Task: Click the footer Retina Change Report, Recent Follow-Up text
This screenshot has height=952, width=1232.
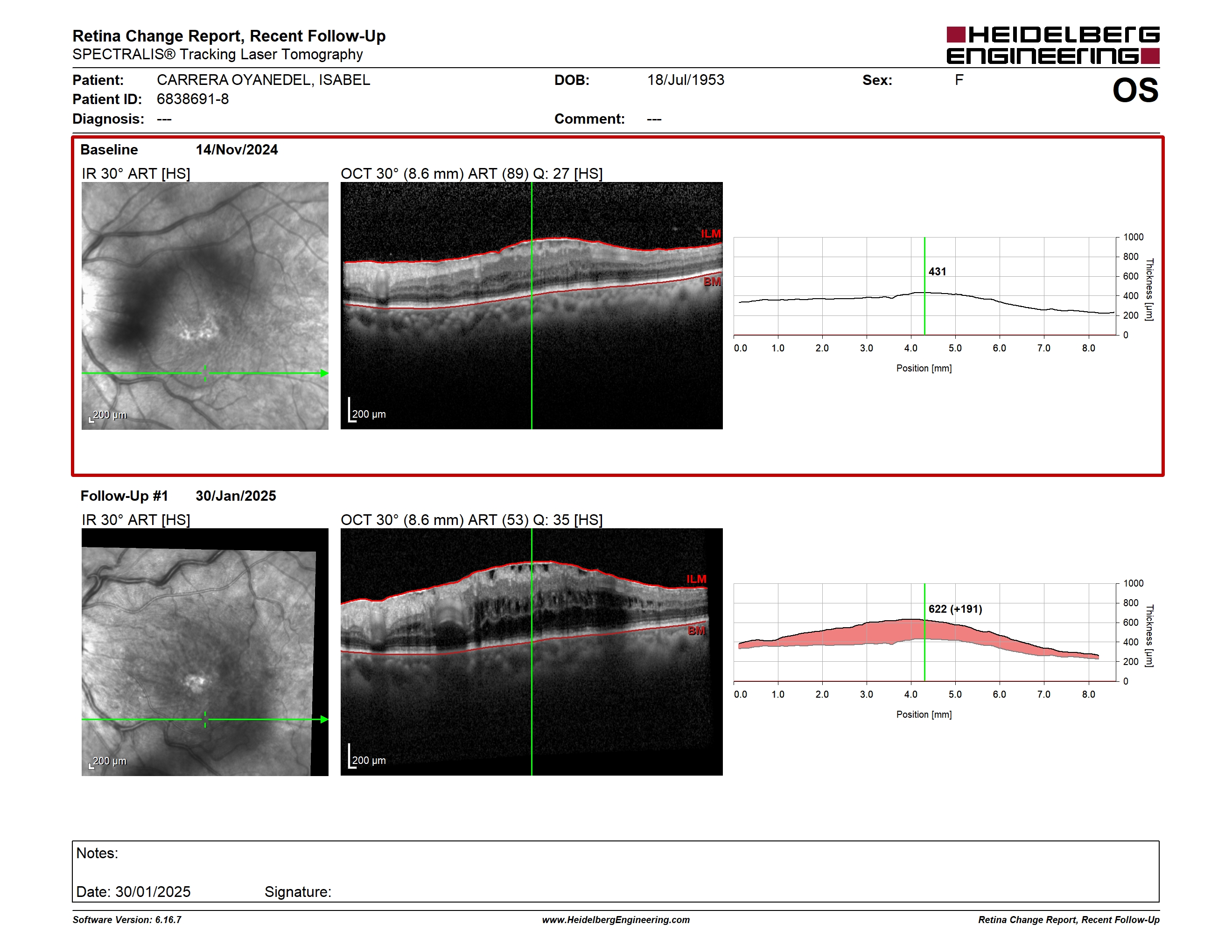Action: [x=1069, y=920]
